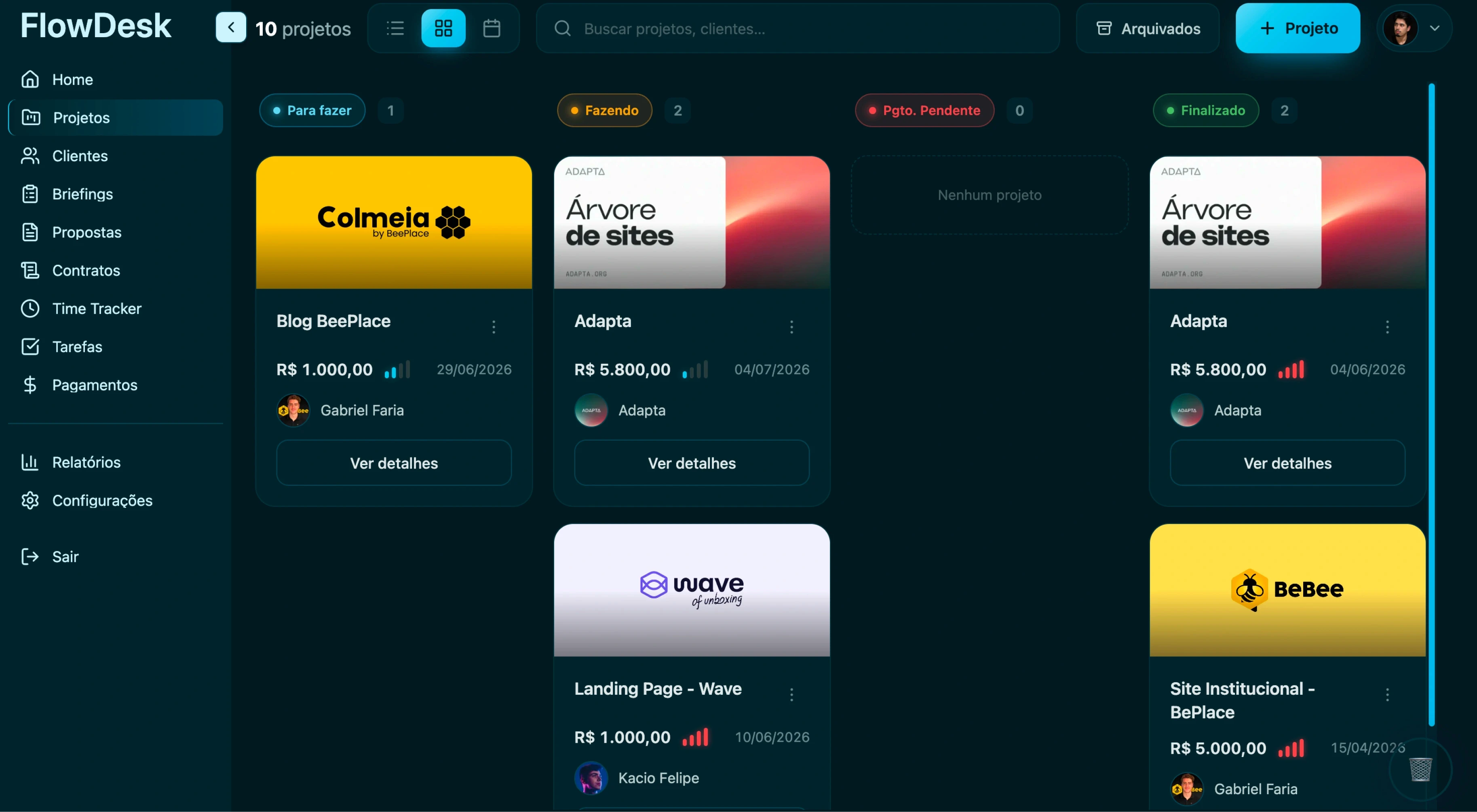Click the user avatar photo
This screenshot has width=1477, height=812.
(x=1400, y=28)
